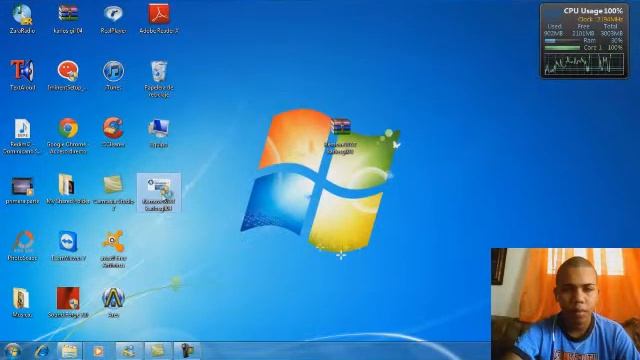Open the Windows Start menu orb

click(x=12, y=351)
